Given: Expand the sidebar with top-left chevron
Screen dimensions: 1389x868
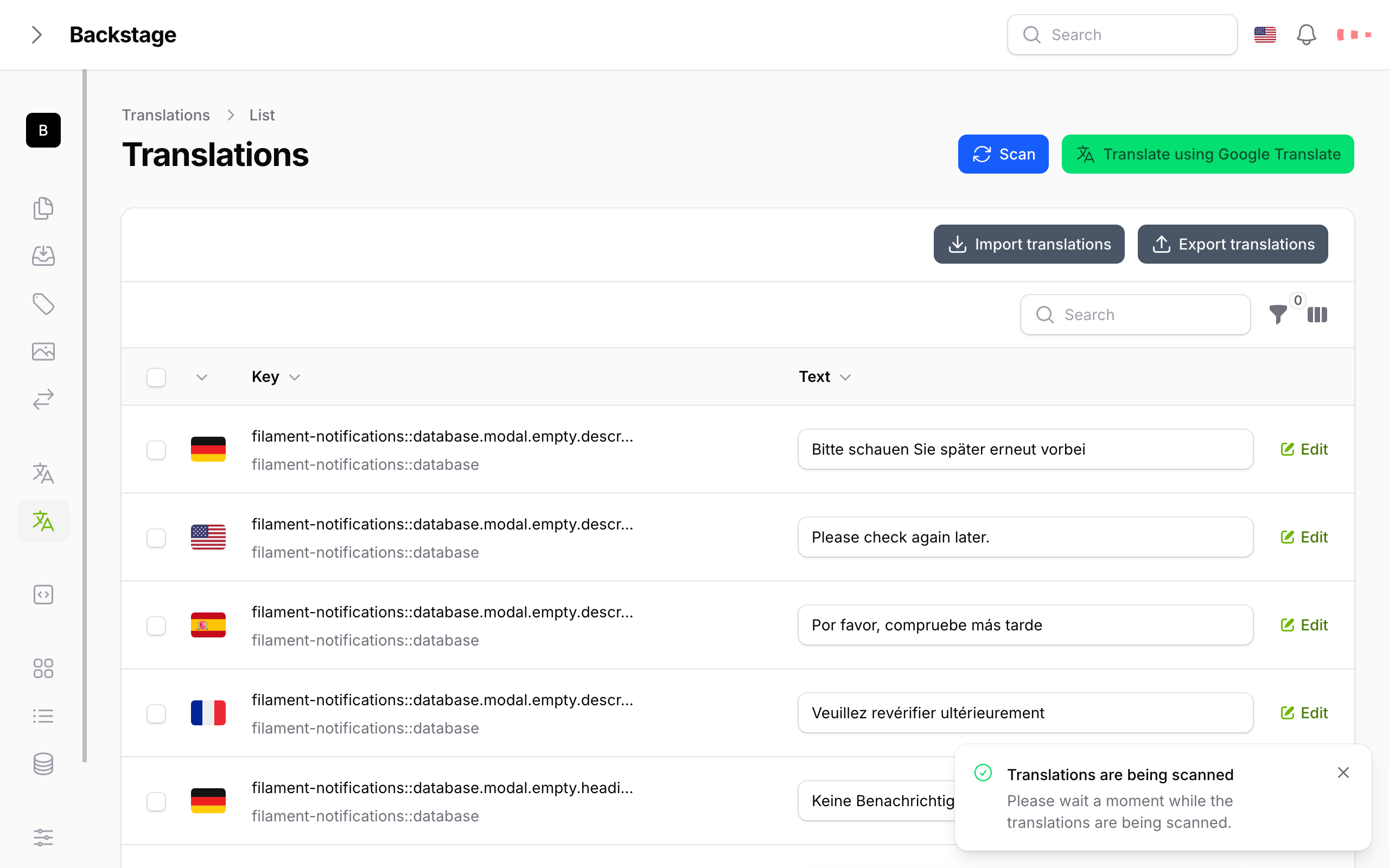Looking at the screenshot, I should click(37, 35).
